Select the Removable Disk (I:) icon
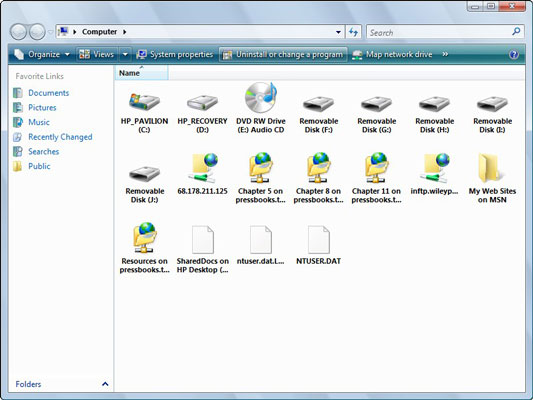Screen dimensions: 533x400 [492, 103]
